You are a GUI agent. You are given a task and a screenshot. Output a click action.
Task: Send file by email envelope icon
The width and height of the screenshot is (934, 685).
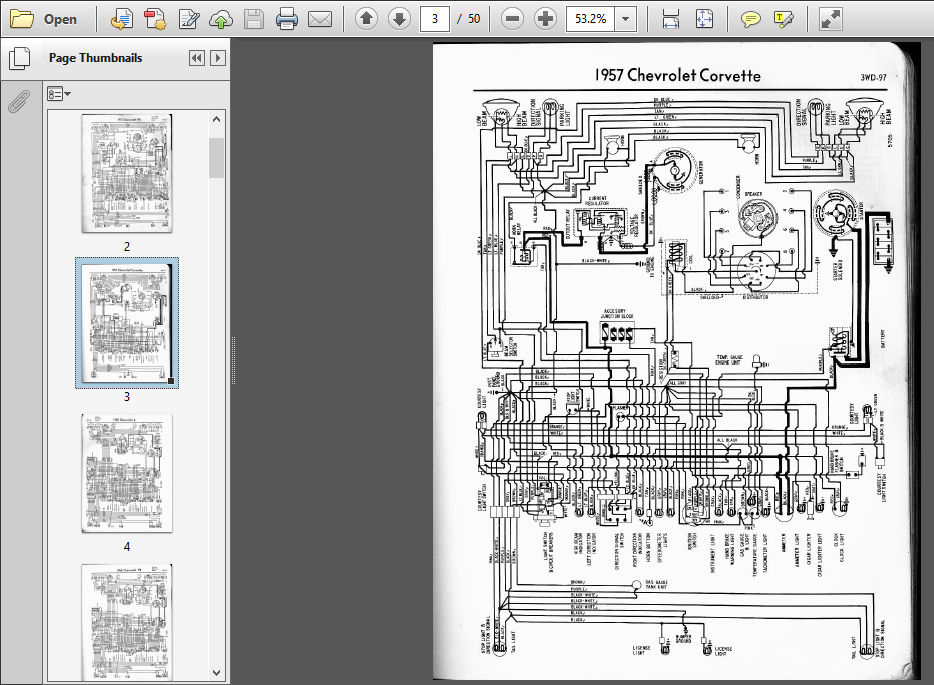tap(320, 19)
